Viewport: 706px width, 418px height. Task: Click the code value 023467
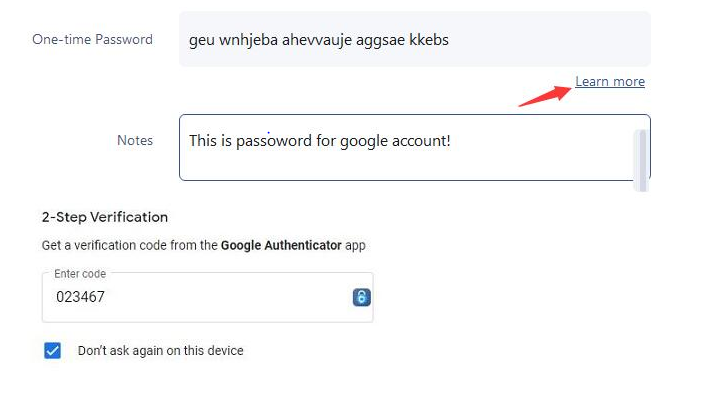pos(80,297)
